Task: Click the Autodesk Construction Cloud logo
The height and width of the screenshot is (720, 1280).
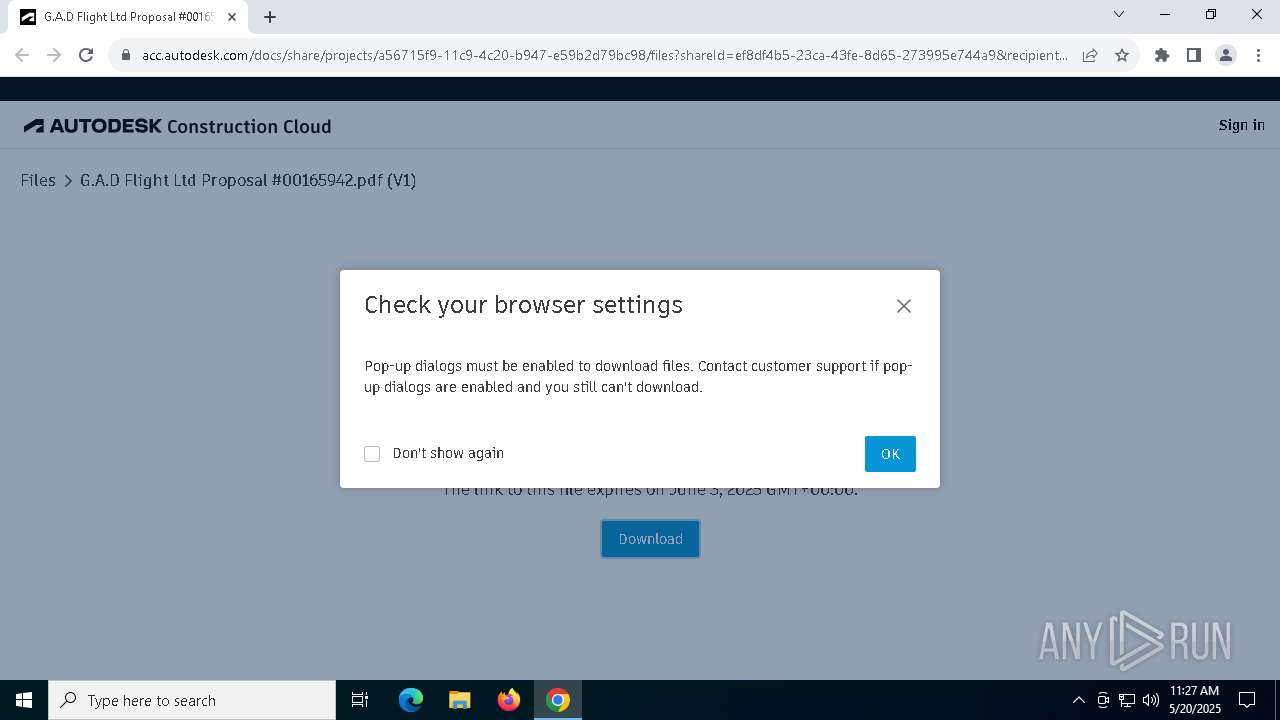Action: (x=177, y=126)
